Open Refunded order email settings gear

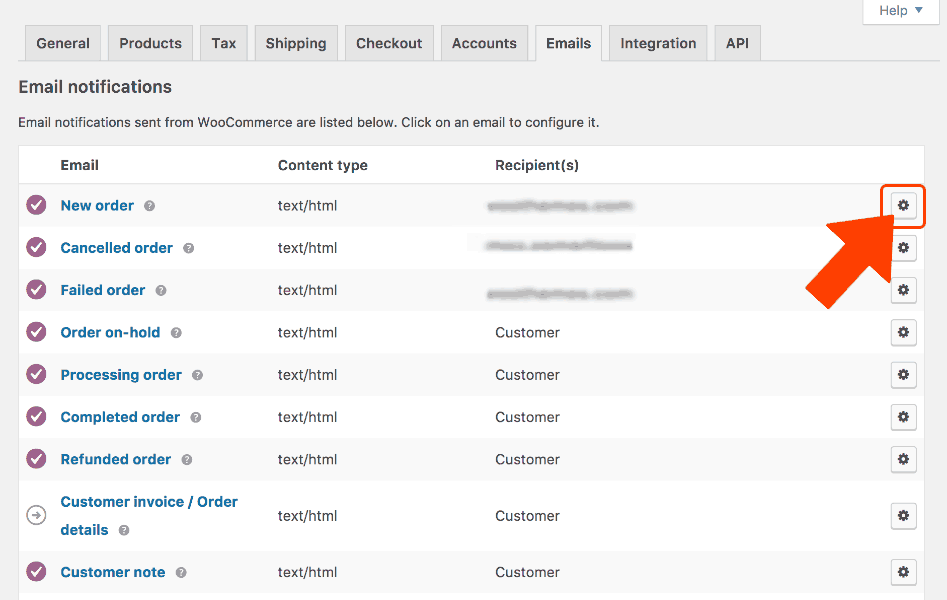click(x=903, y=459)
